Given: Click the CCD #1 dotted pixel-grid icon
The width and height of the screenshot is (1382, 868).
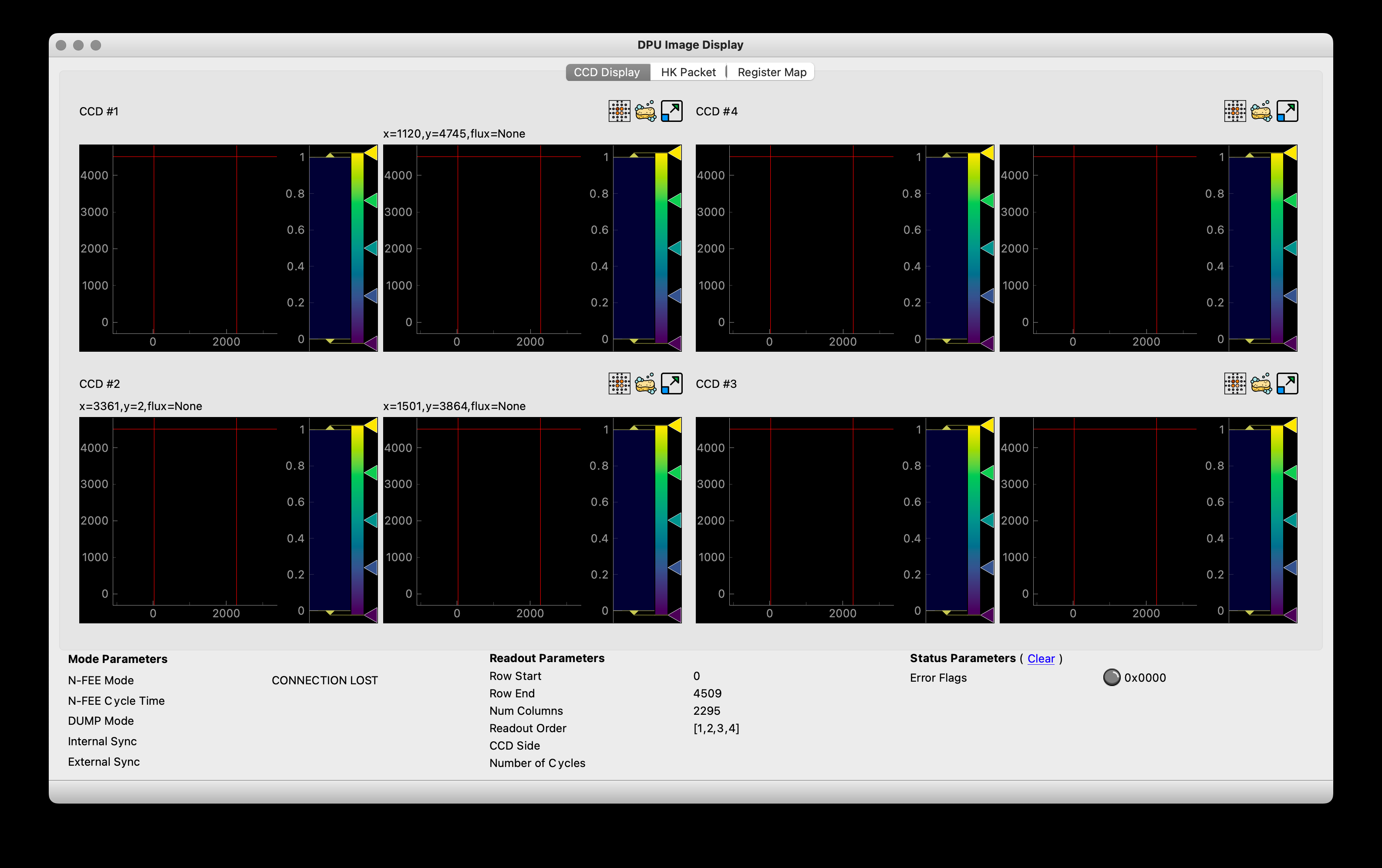Looking at the screenshot, I should (x=619, y=111).
